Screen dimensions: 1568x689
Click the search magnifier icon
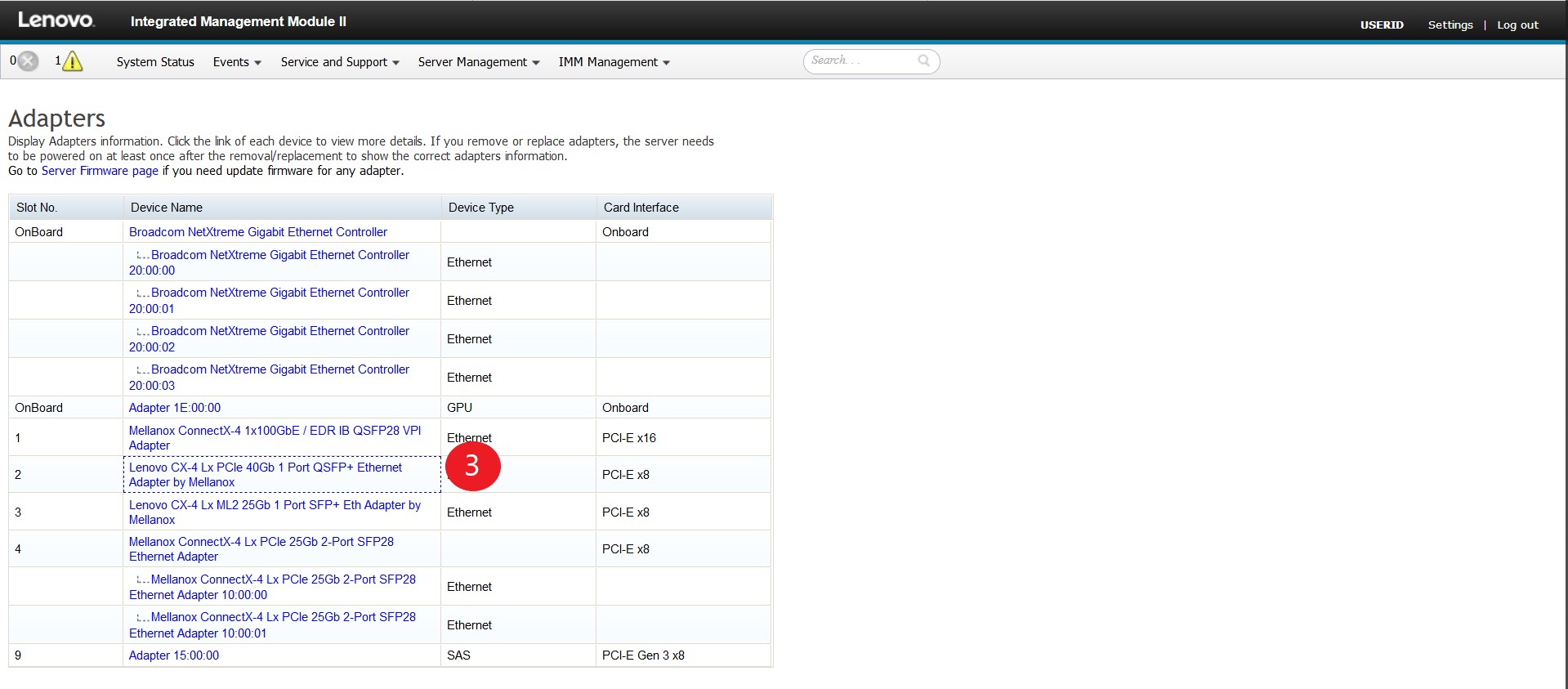(x=923, y=60)
